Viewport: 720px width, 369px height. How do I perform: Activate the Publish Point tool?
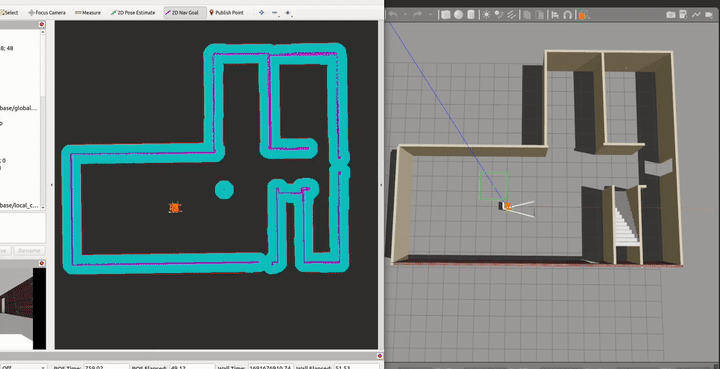coord(226,12)
